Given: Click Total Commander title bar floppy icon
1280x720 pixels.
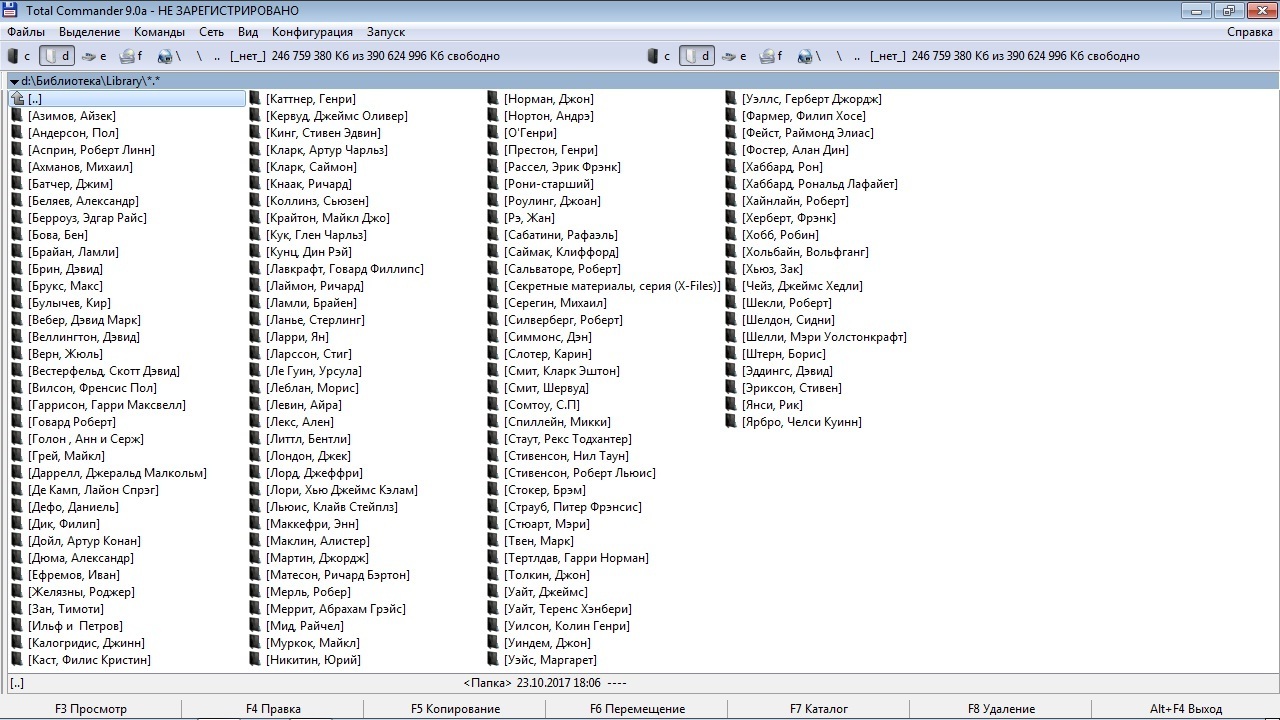Looking at the screenshot, I should point(11,10).
